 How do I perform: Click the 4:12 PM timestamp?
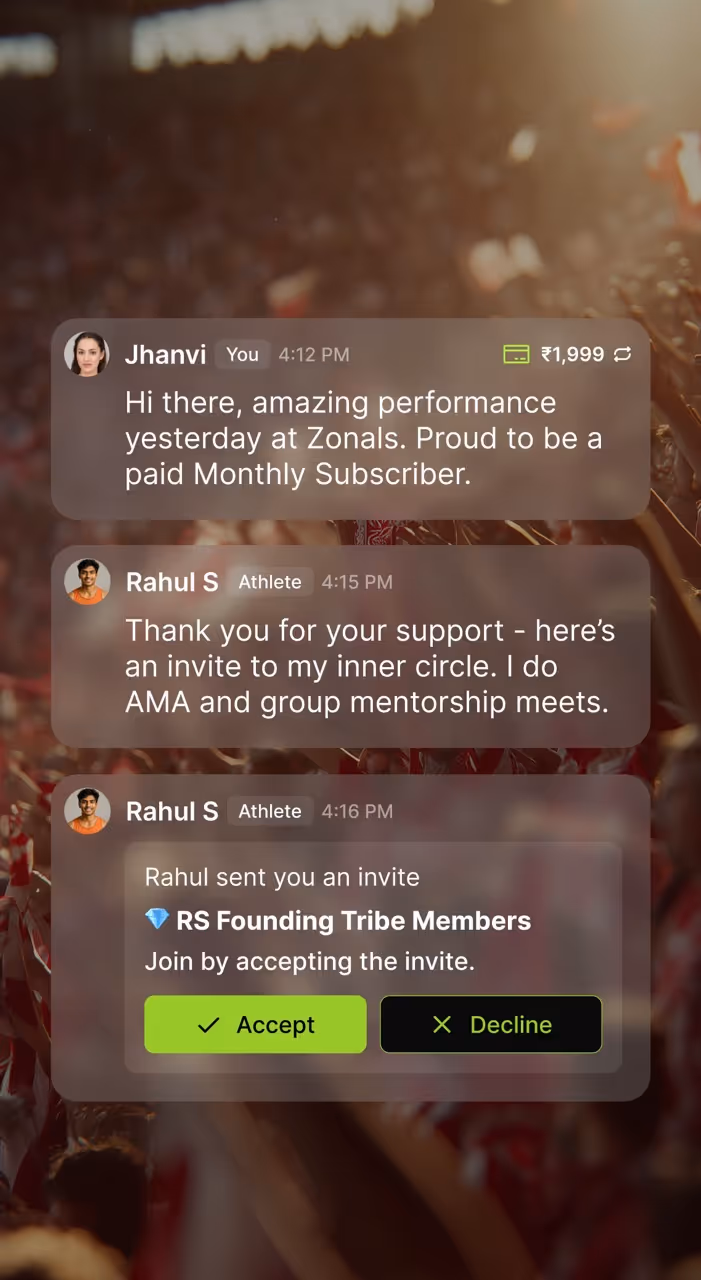314,354
